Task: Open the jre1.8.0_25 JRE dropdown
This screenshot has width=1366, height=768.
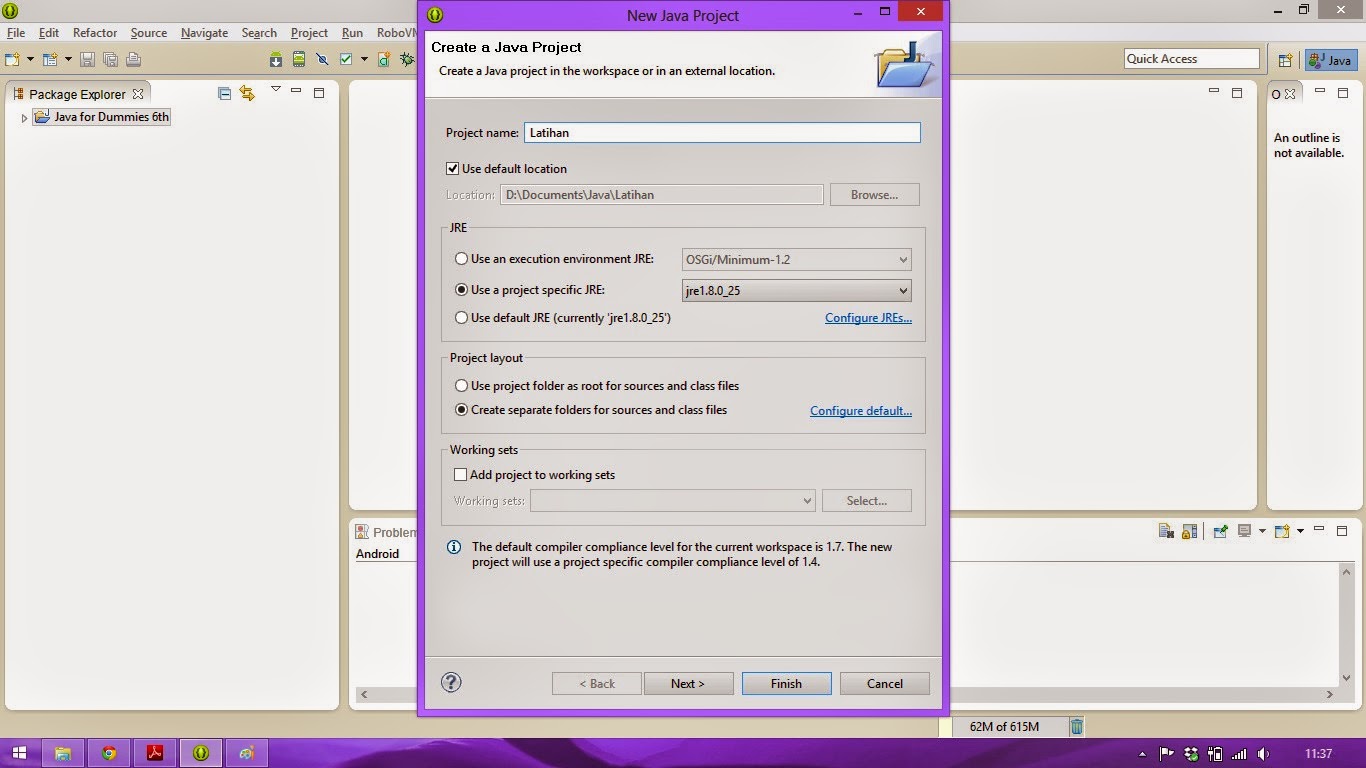Action: tap(796, 291)
